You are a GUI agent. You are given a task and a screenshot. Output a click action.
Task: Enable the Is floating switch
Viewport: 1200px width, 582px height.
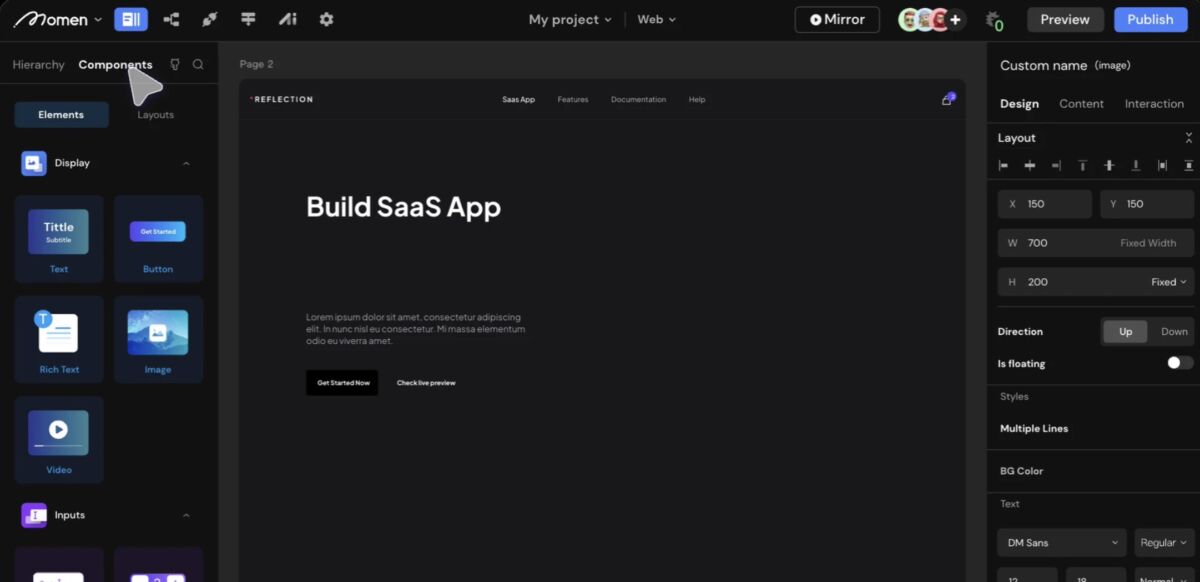[x=1180, y=363]
